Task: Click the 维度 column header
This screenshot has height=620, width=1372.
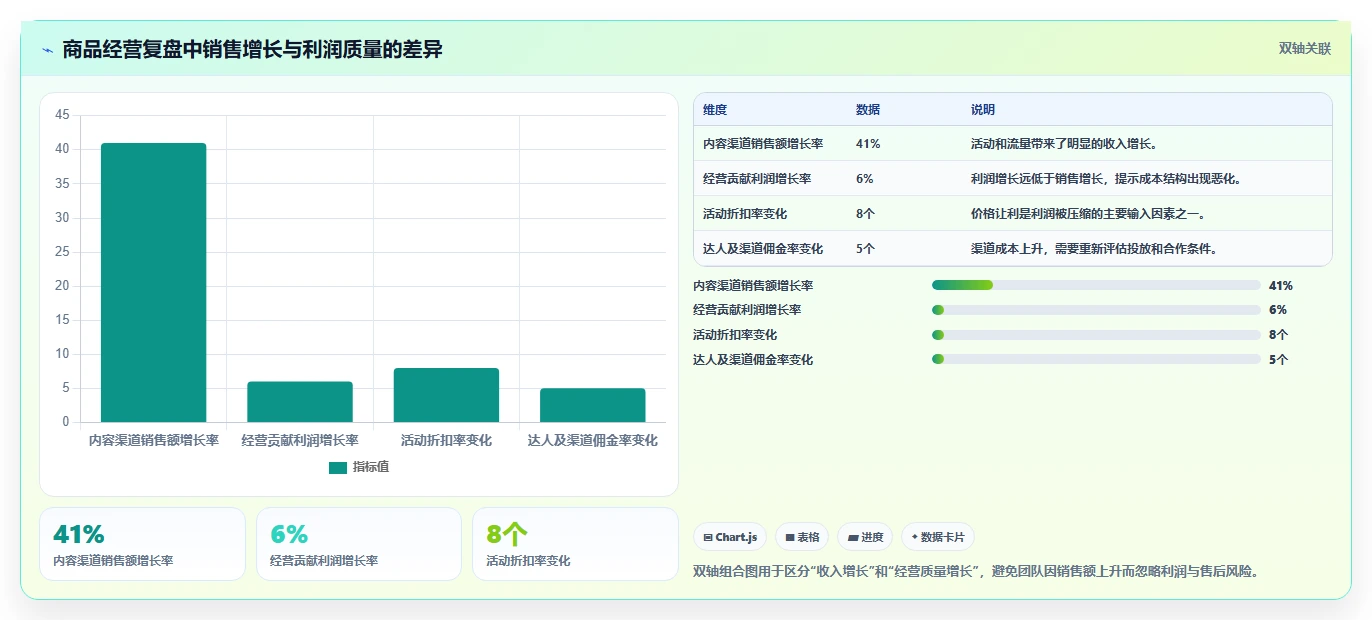Action: point(715,110)
